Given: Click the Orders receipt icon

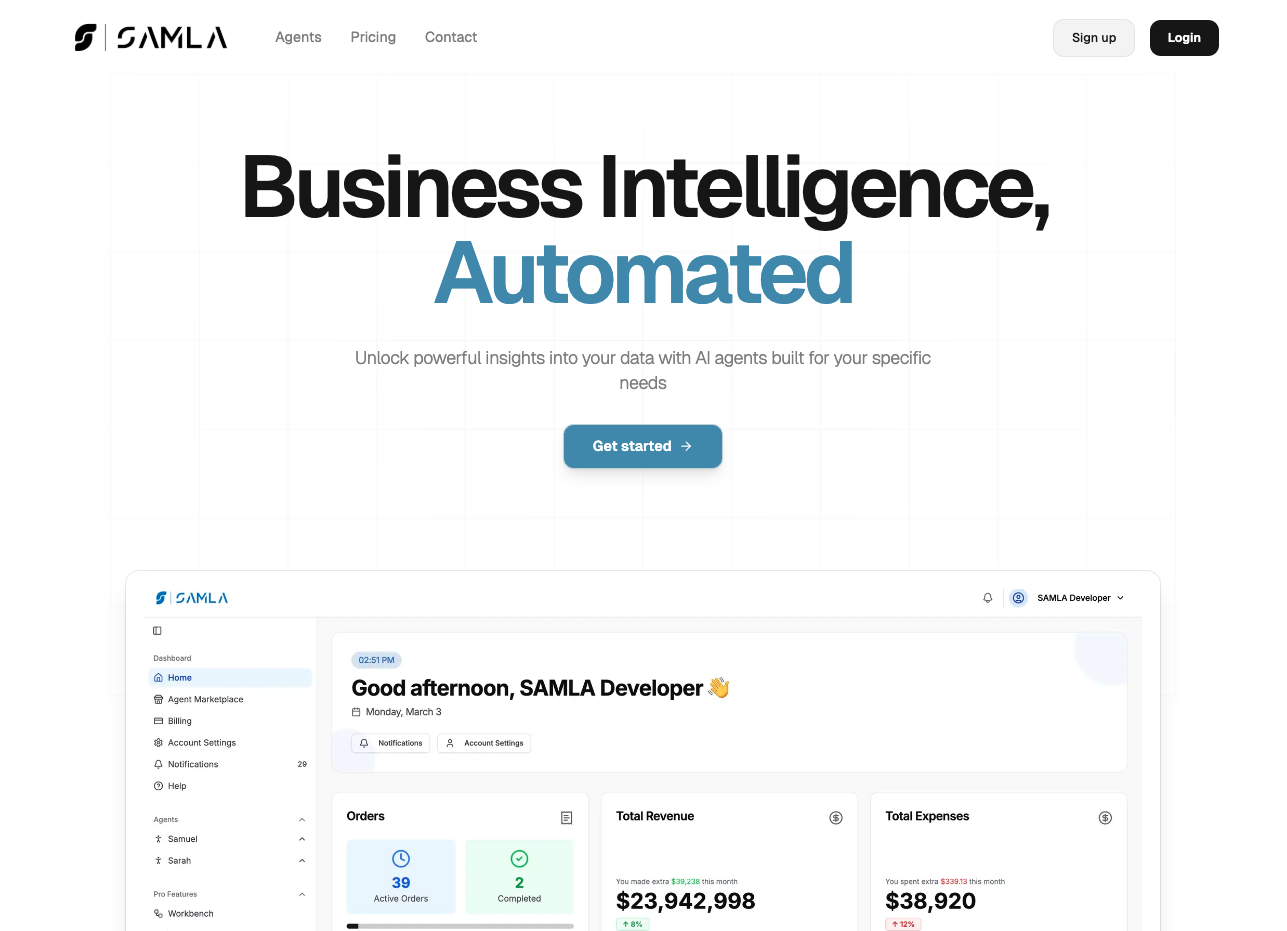Looking at the screenshot, I should [x=567, y=818].
